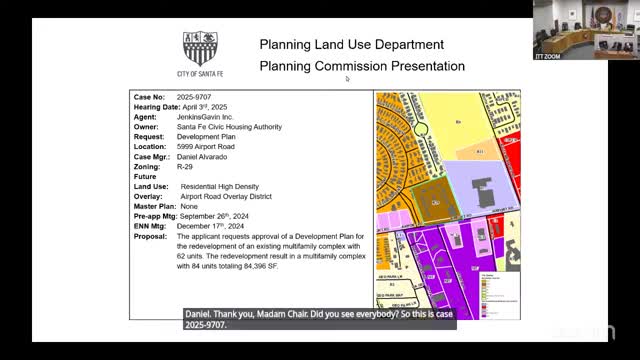This screenshot has height=360, width=640.
Task: Click the closed caption subtitle bar
Action: [320, 319]
